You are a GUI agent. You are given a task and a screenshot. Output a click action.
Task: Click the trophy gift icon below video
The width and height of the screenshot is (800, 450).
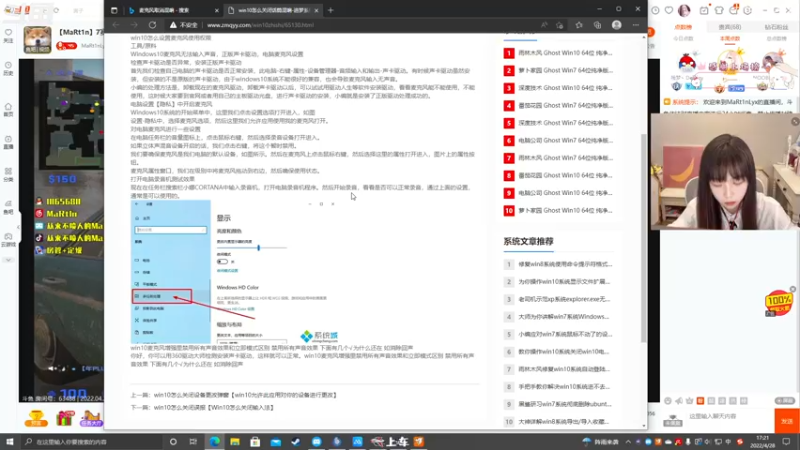click(x=36, y=418)
